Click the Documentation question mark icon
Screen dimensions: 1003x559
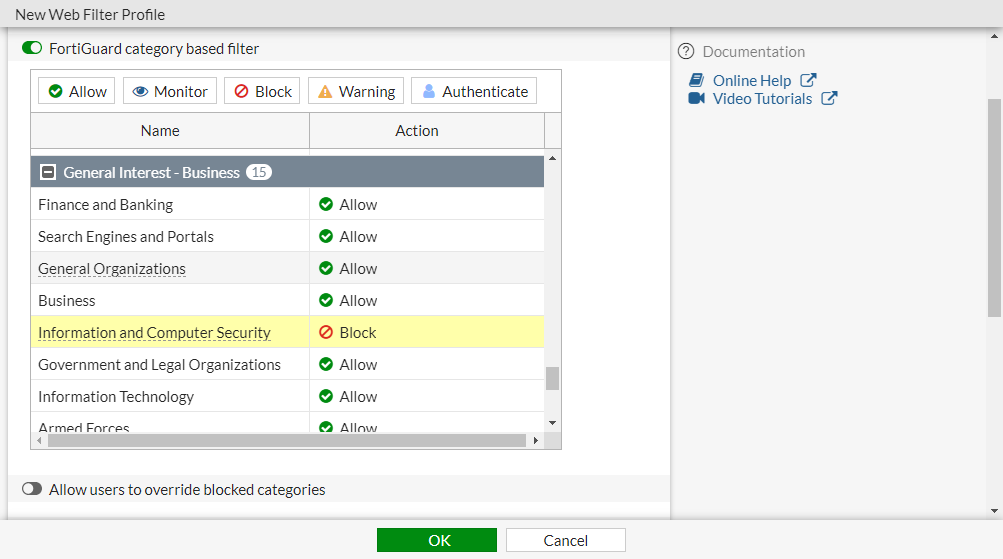click(x=686, y=51)
